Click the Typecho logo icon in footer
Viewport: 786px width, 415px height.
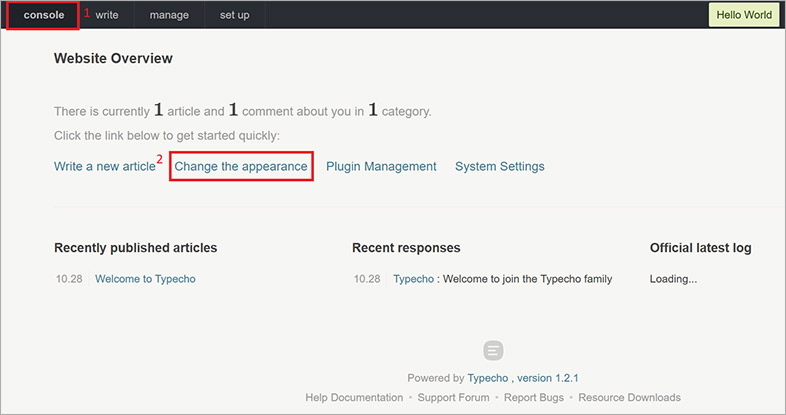tap(493, 350)
